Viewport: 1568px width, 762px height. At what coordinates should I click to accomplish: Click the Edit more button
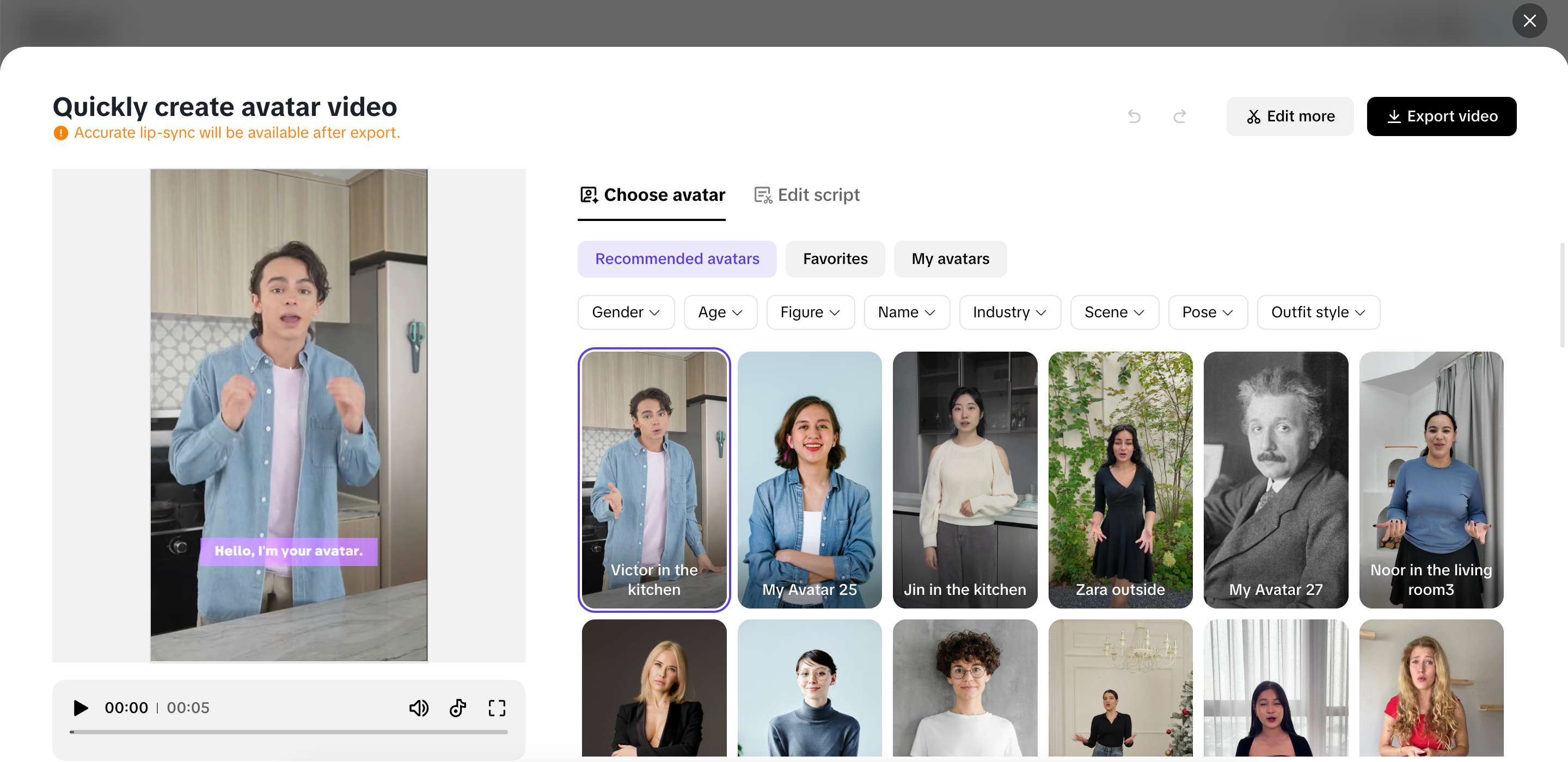[x=1290, y=116]
